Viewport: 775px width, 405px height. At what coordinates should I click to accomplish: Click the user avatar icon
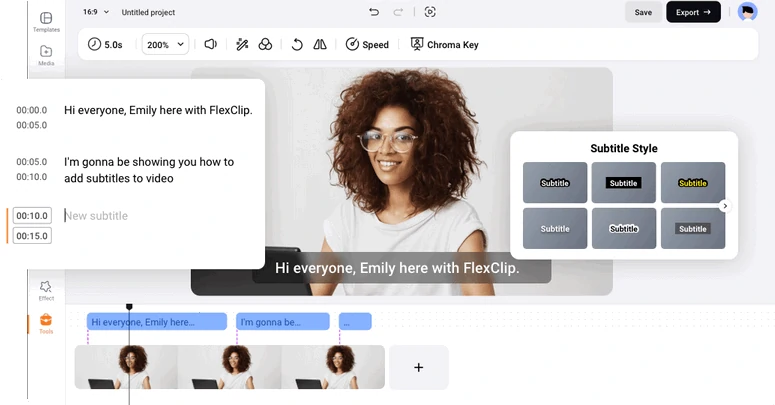[747, 12]
